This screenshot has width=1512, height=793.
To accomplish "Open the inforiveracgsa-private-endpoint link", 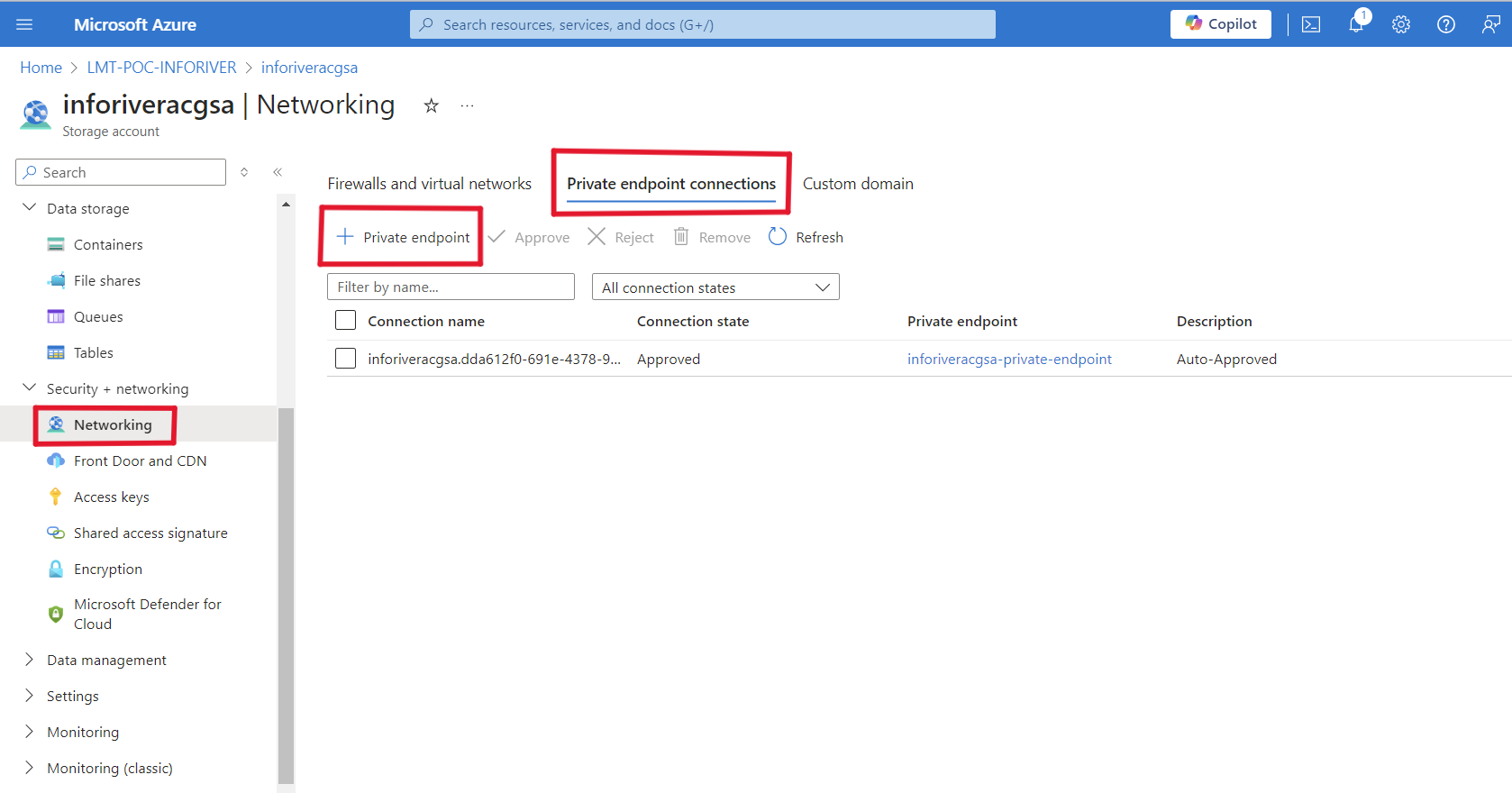I will [1009, 359].
